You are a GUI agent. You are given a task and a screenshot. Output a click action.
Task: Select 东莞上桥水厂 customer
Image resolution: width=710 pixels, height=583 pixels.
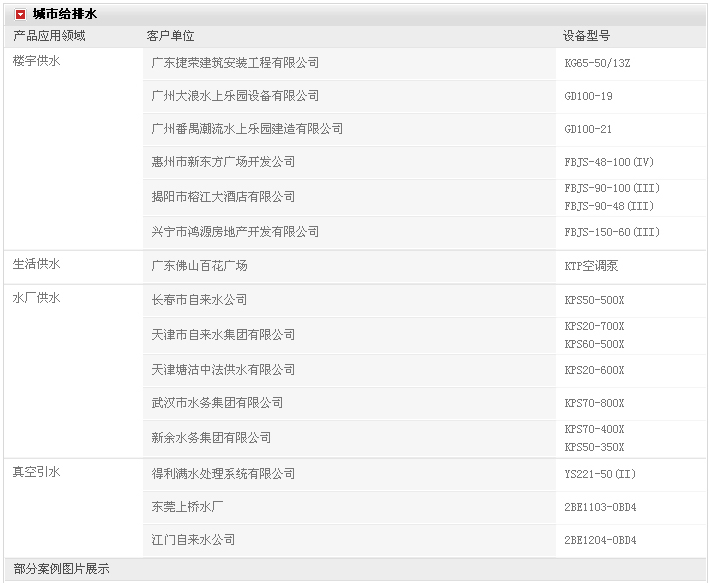click(187, 507)
